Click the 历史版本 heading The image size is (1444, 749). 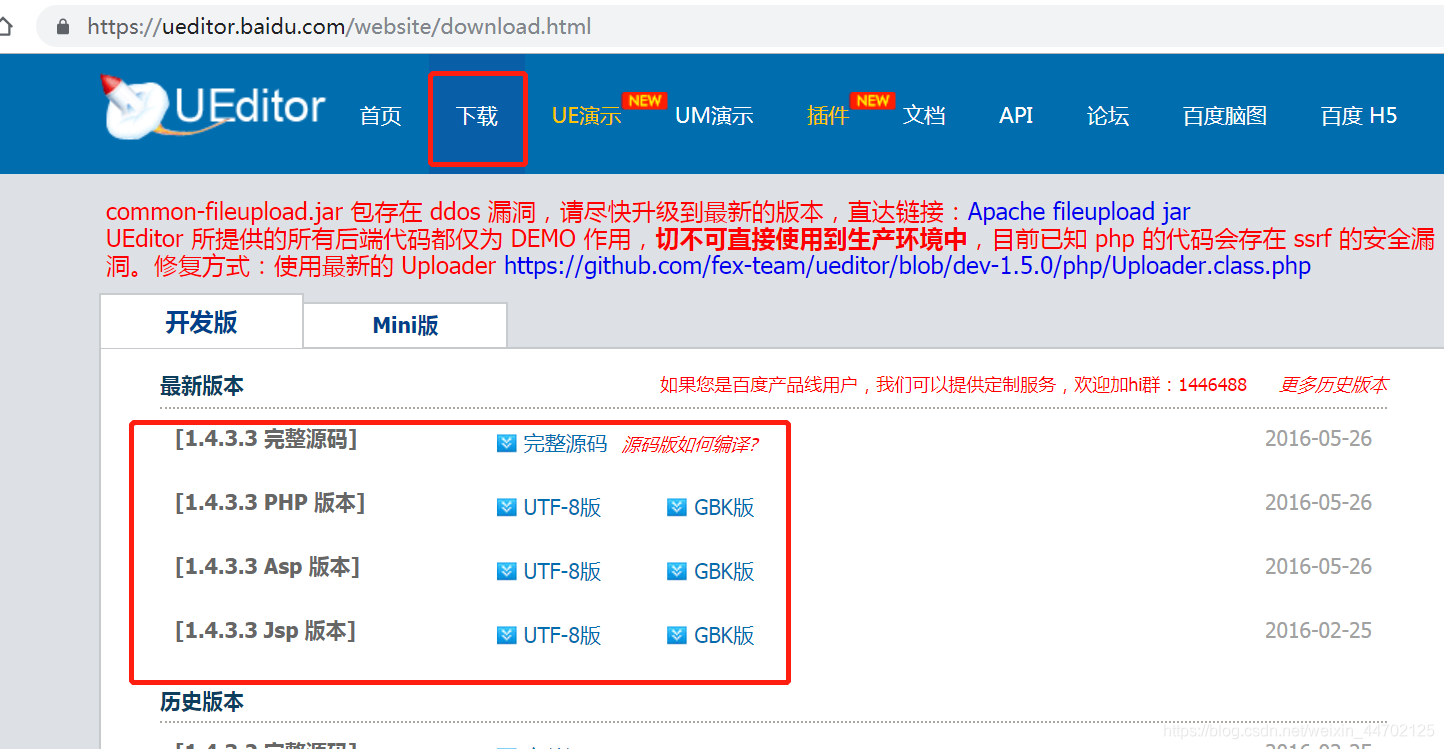pyautogui.click(x=202, y=702)
